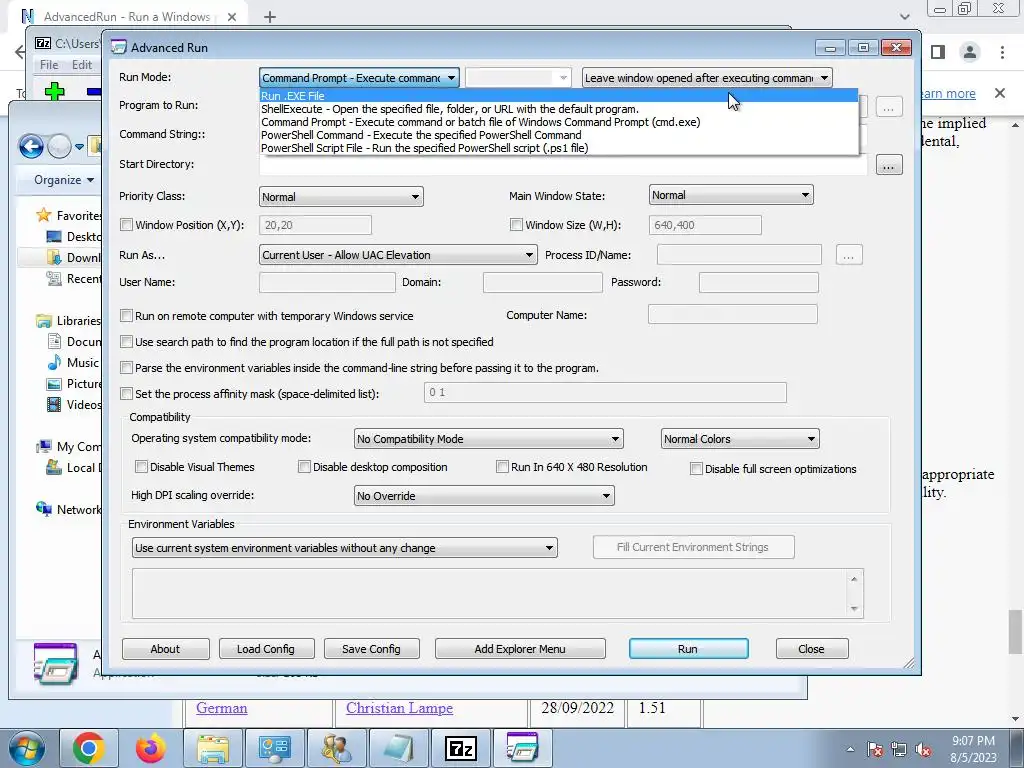Browse for Program to Run with ... button
Screen dimensions: 1024x768
888,106
